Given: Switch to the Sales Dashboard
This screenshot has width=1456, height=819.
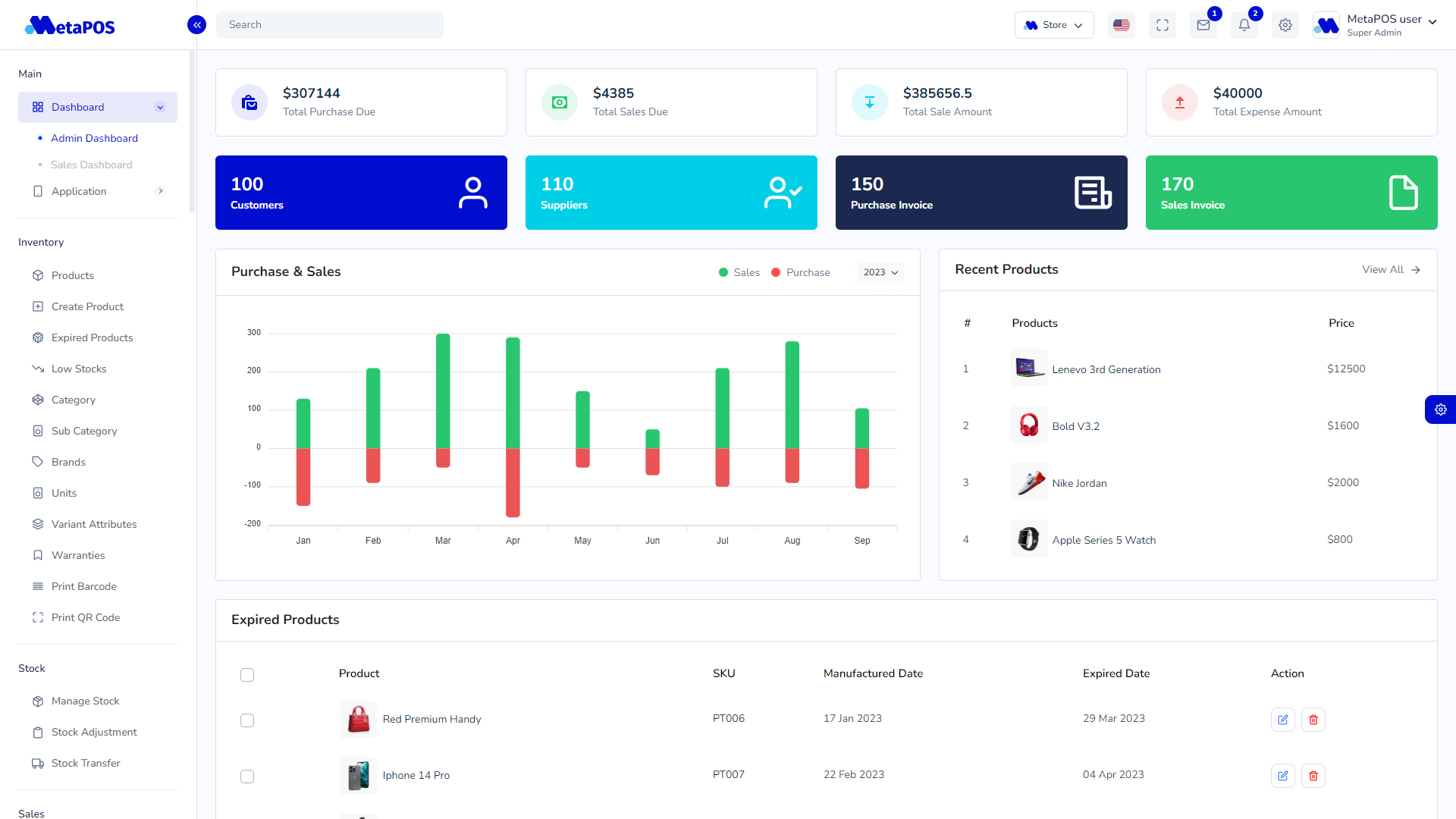Looking at the screenshot, I should (x=90, y=165).
